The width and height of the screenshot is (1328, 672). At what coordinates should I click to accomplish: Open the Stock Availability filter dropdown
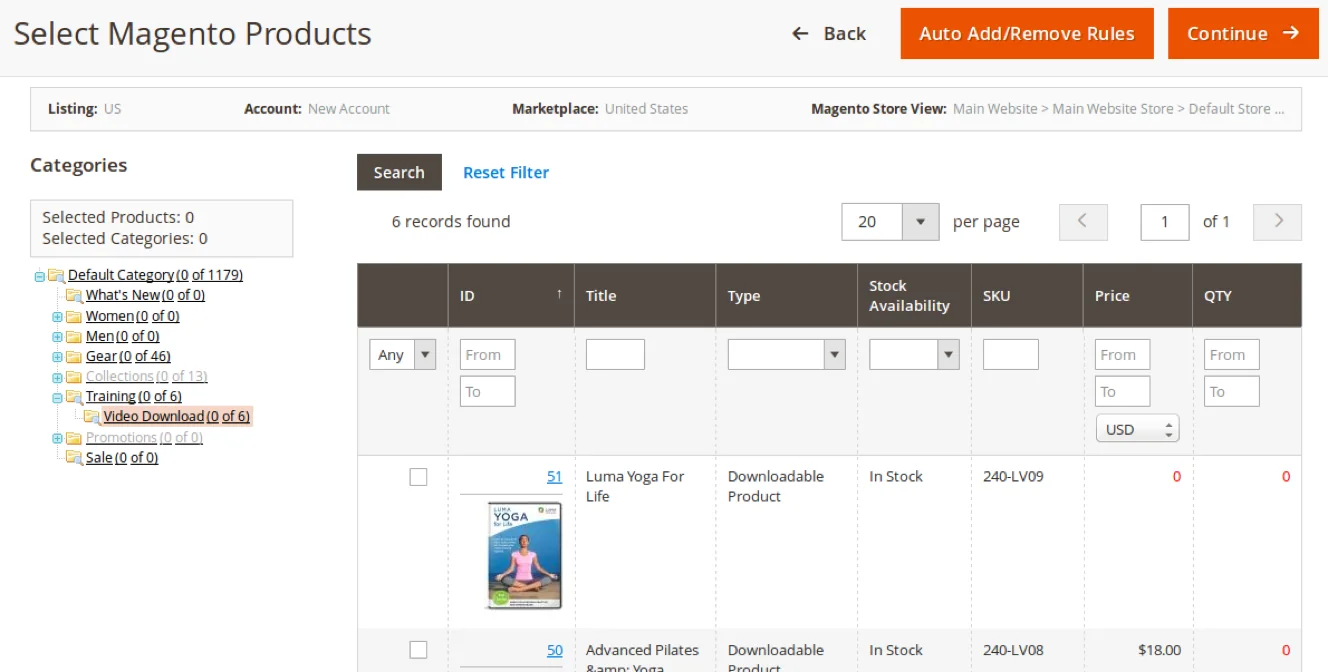(914, 354)
